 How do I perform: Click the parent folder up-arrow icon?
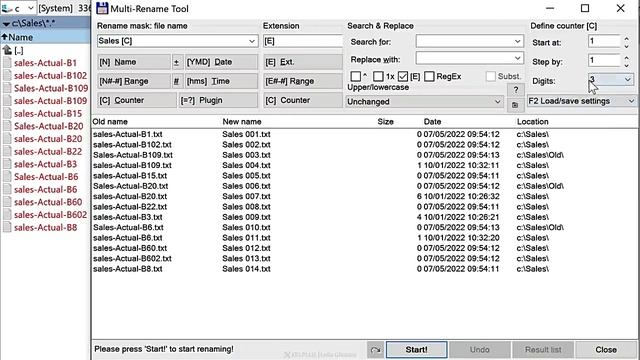(7, 50)
